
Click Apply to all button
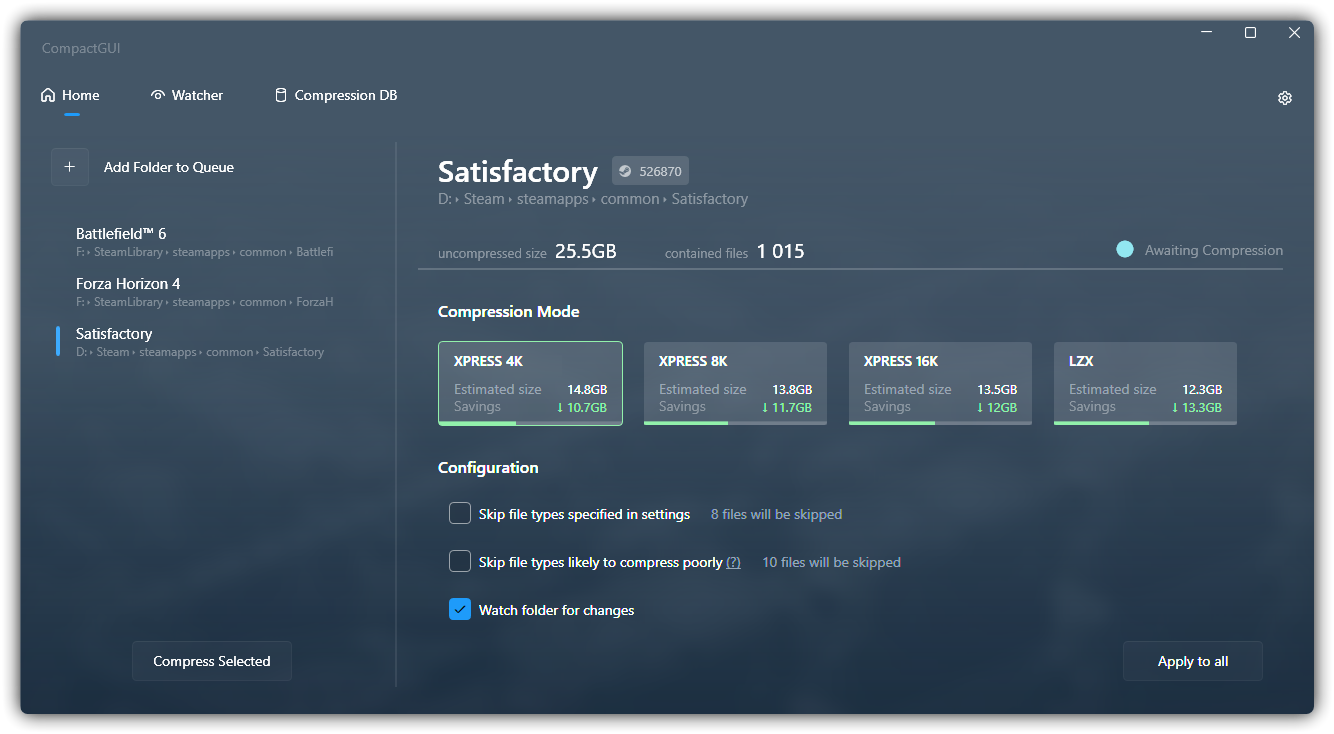coord(1193,661)
